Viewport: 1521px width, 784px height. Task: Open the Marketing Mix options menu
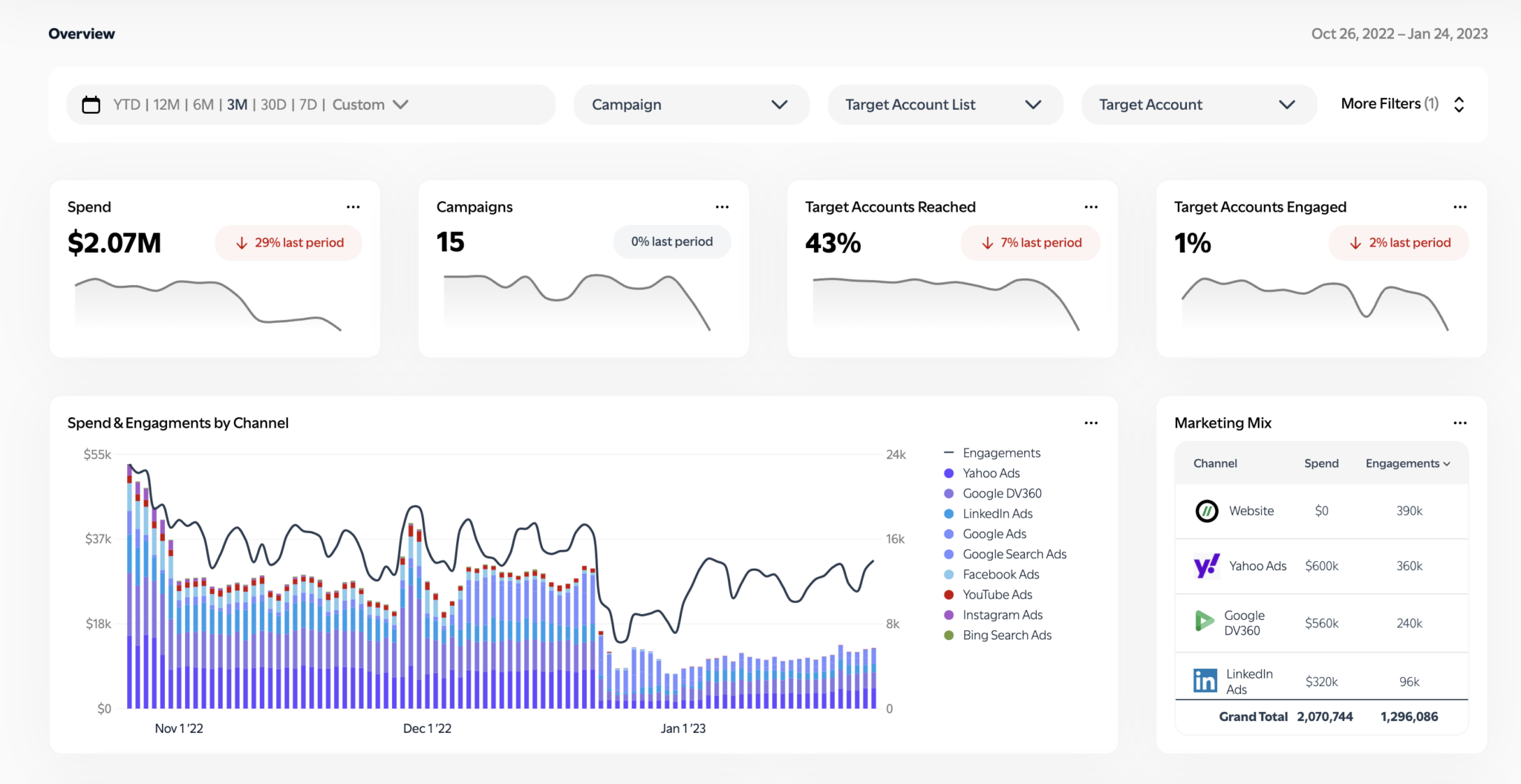click(1459, 422)
